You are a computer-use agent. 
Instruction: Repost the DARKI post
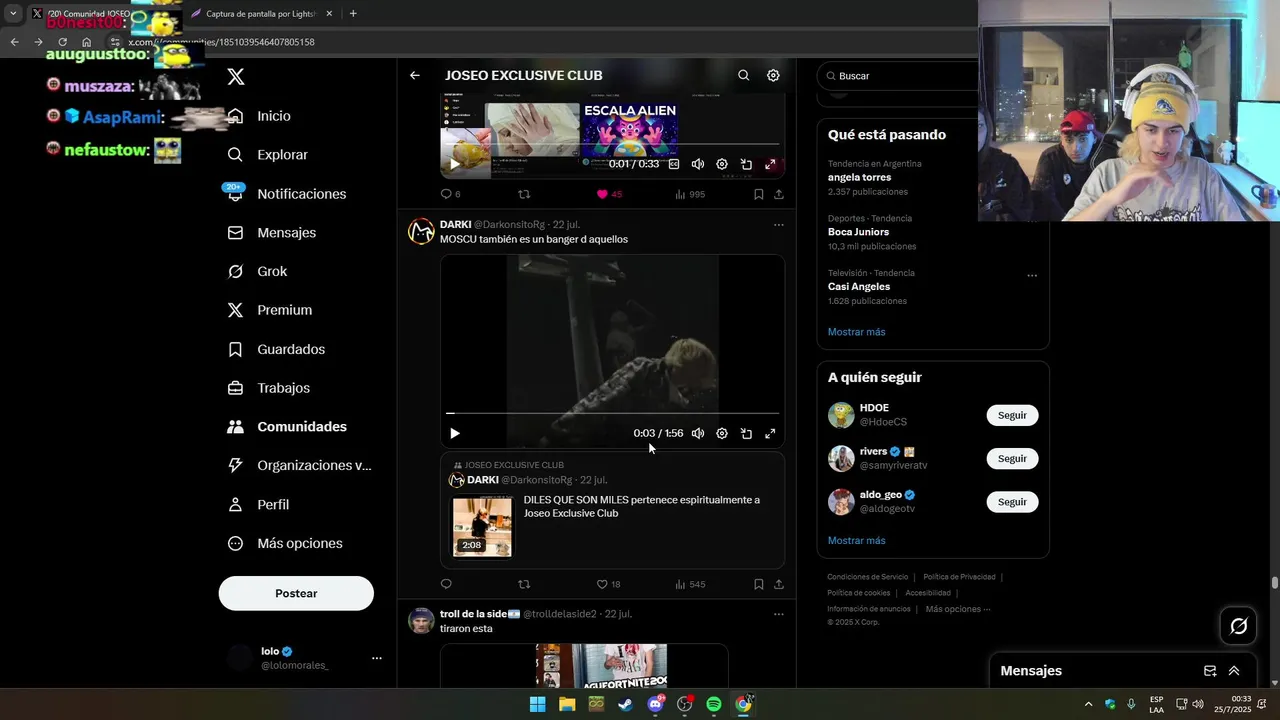click(524, 584)
